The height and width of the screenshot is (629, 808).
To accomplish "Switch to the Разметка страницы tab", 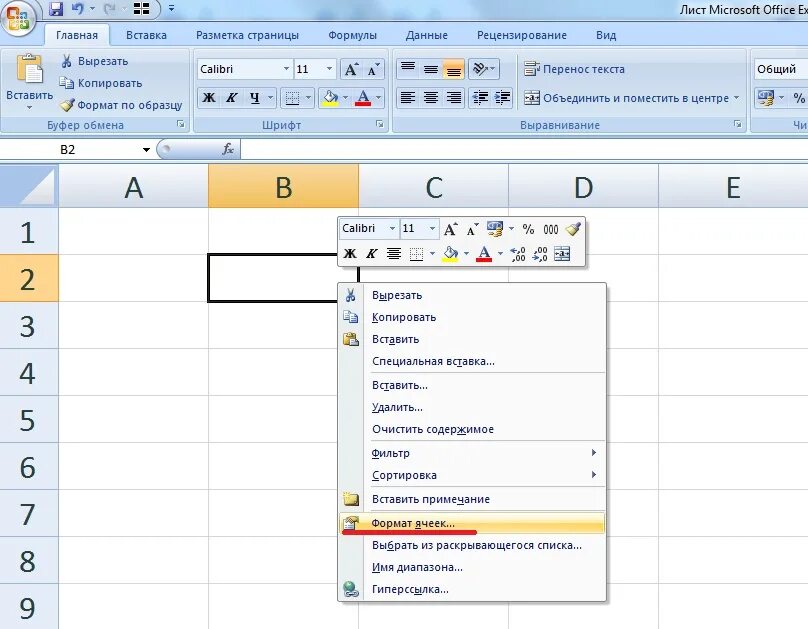I will (x=247, y=36).
